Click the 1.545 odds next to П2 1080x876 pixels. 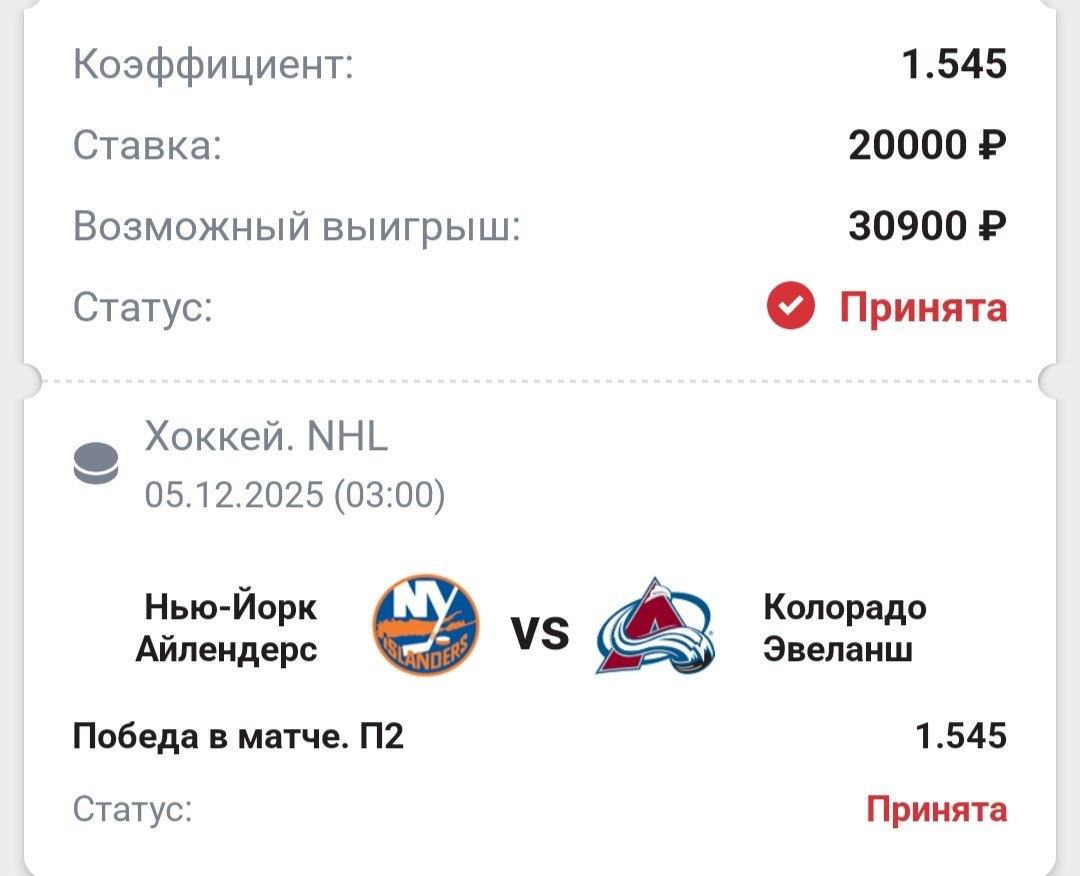pos(961,737)
